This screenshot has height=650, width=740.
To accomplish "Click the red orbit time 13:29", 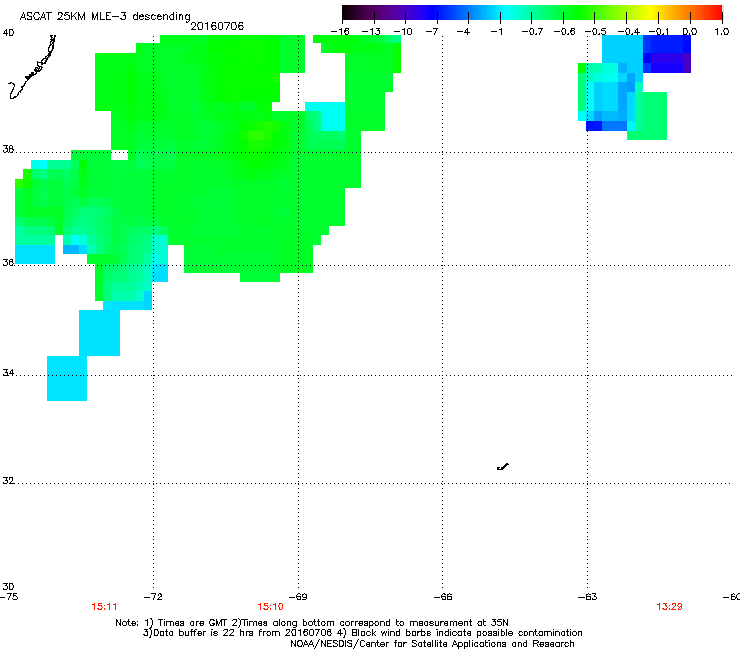I will (669, 607).
